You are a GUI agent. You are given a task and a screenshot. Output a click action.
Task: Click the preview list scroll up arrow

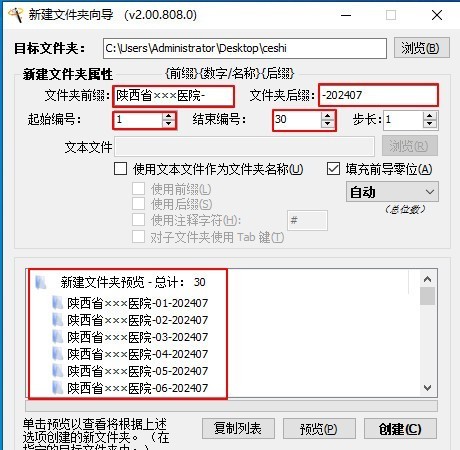tap(427, 279)
